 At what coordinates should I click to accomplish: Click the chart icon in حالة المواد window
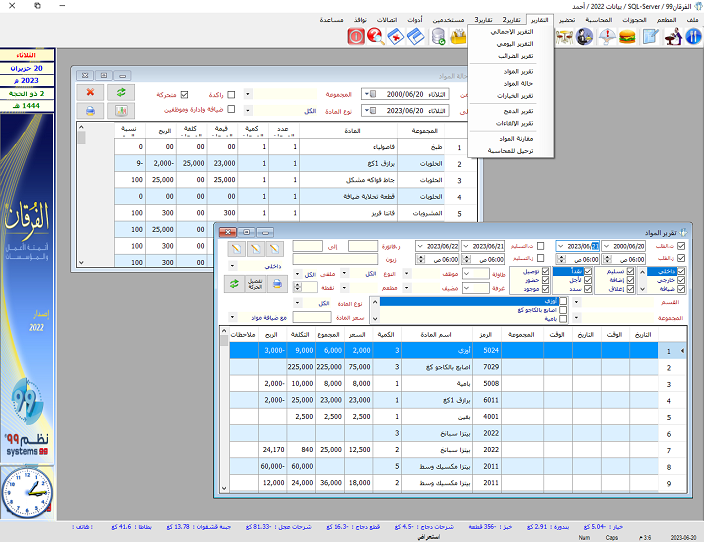(122, 110)
